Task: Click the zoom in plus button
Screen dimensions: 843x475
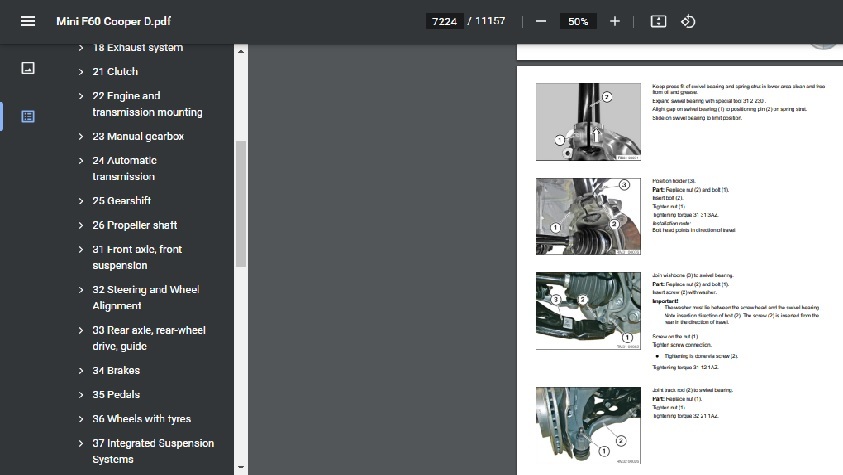Action: coord(615,21)
